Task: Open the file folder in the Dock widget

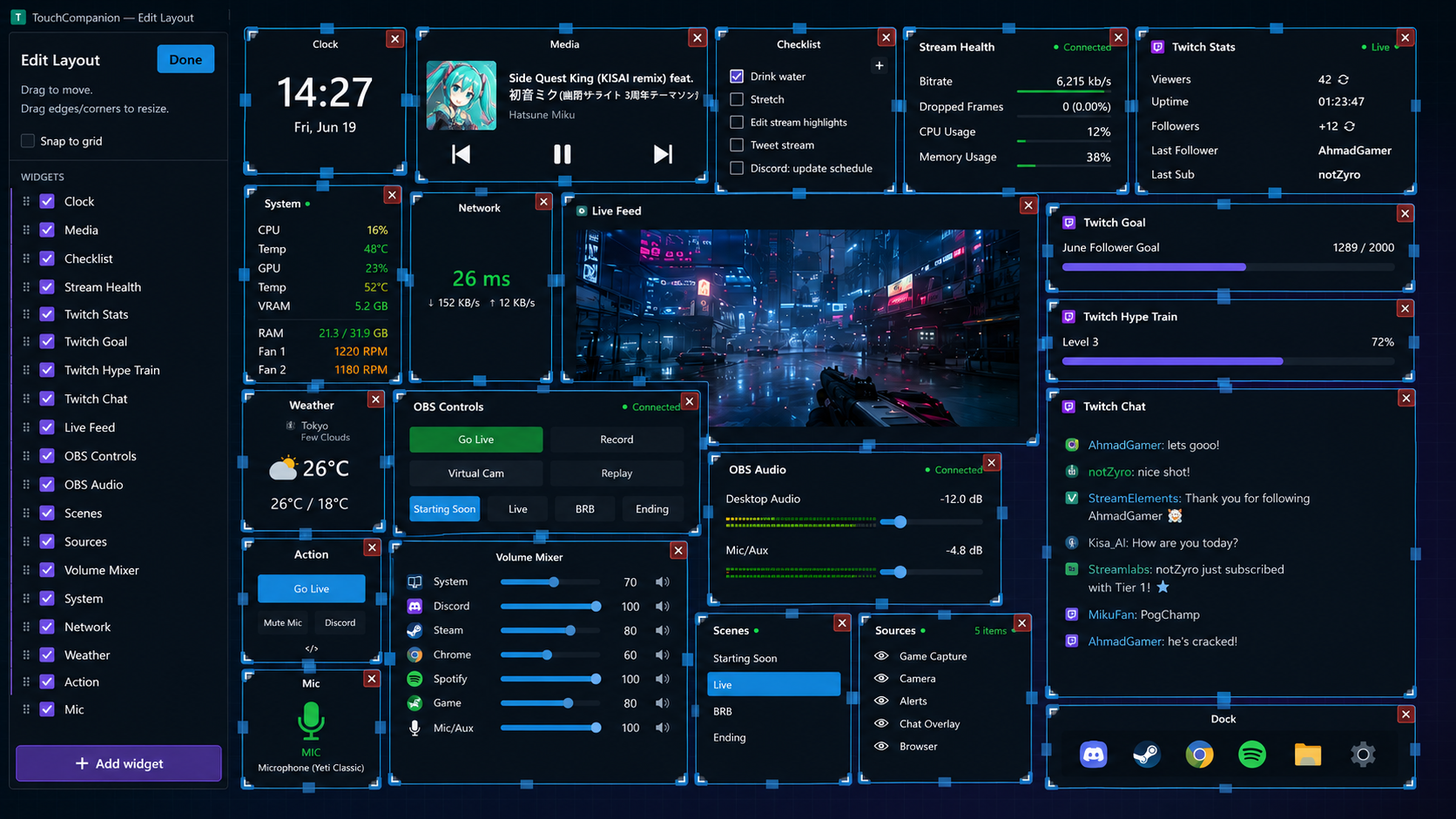Action: [x=1308, y=755]
